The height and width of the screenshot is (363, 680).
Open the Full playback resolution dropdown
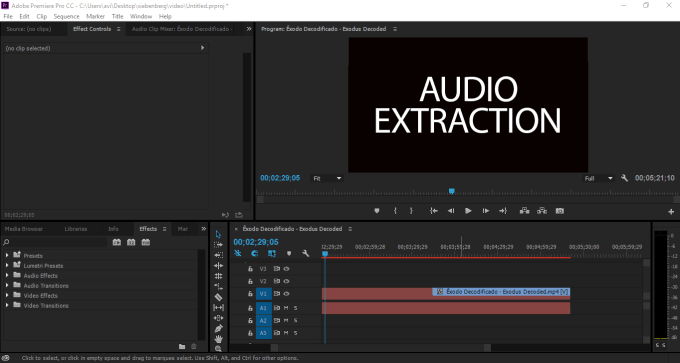click(x=598, y=178)
